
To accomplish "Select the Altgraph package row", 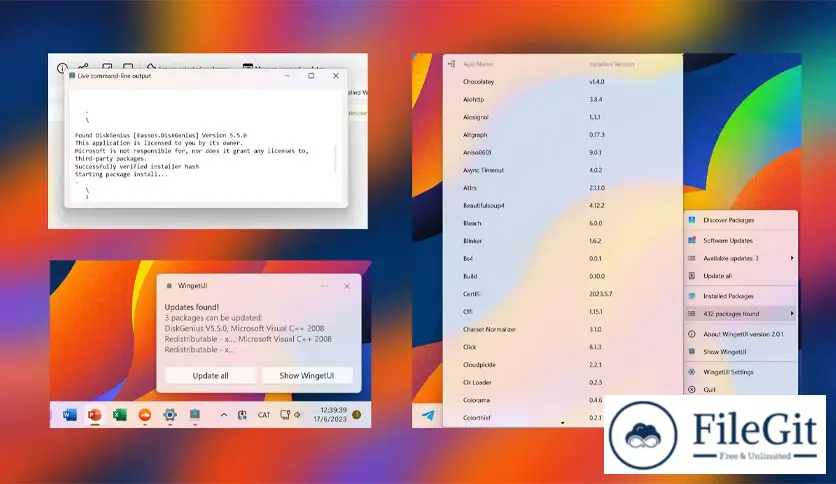I will pyautogui.click(x=562, y=135).
